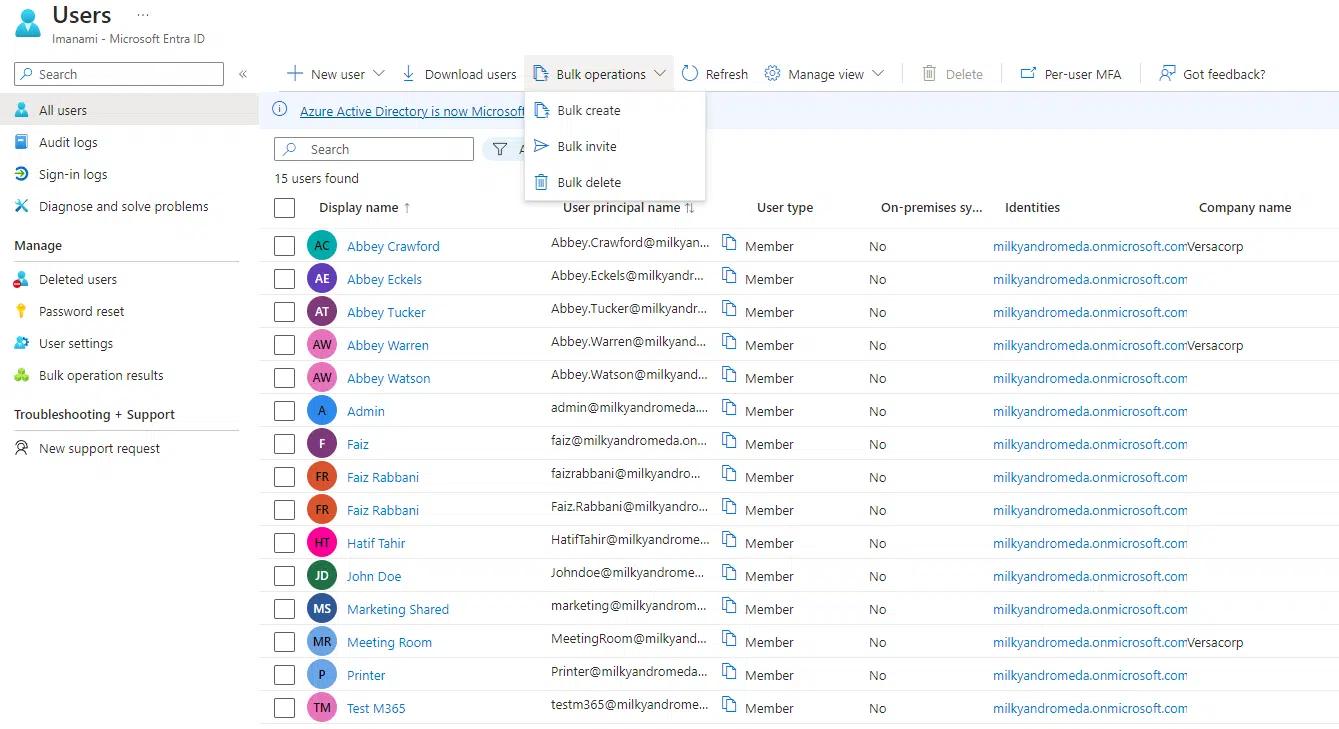Click the Azure Active Directory announcement link

pos(412,111)
